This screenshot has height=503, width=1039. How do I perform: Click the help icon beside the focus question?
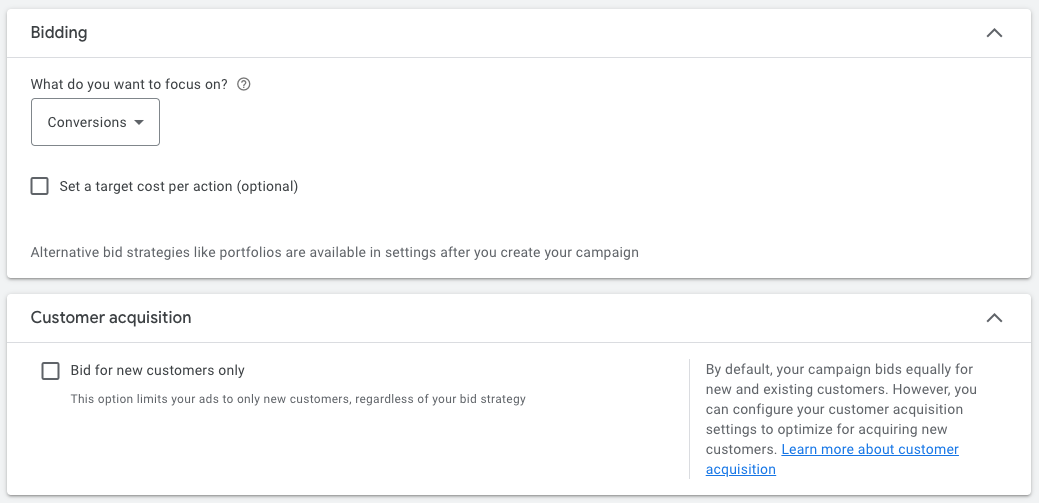coord(243,85)
